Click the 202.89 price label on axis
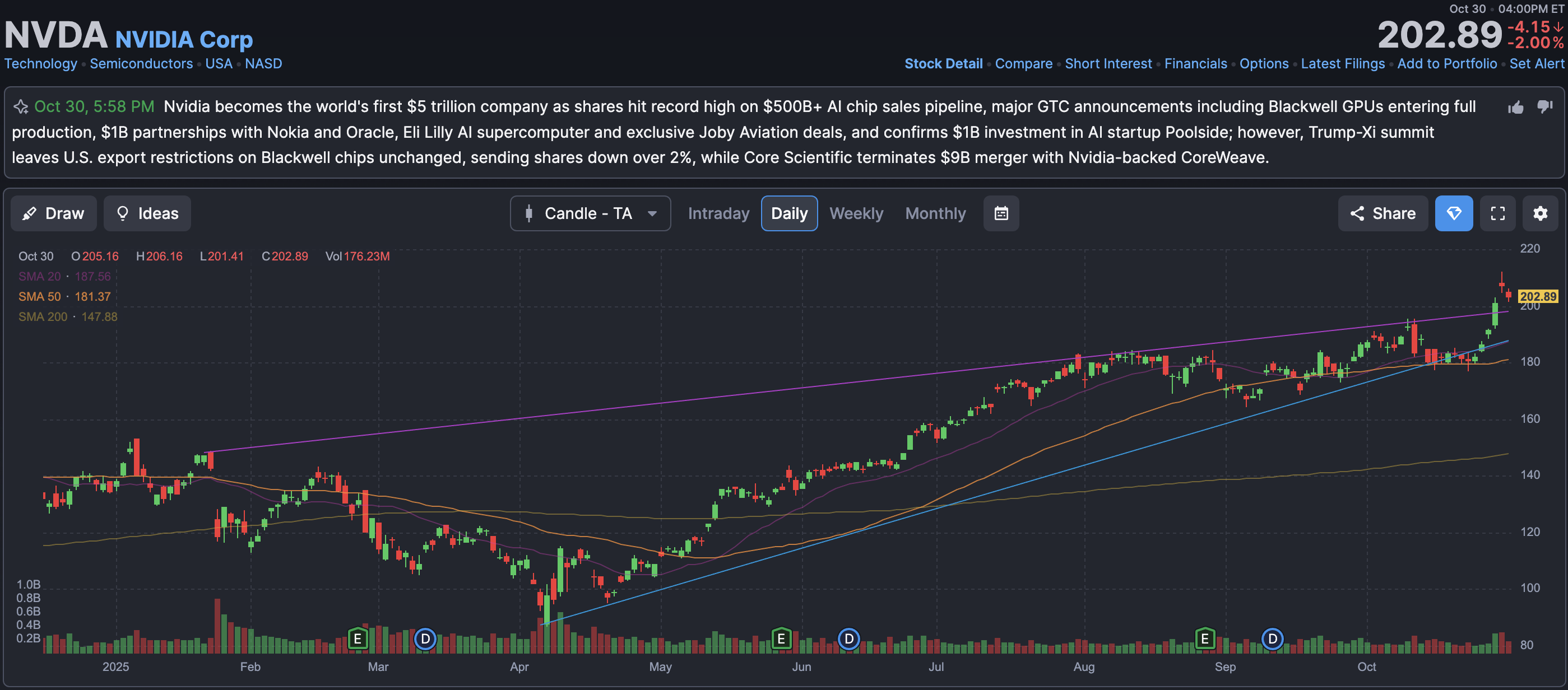Image resolution: width=1568 pixels, height=690 pixels. 1538,296
